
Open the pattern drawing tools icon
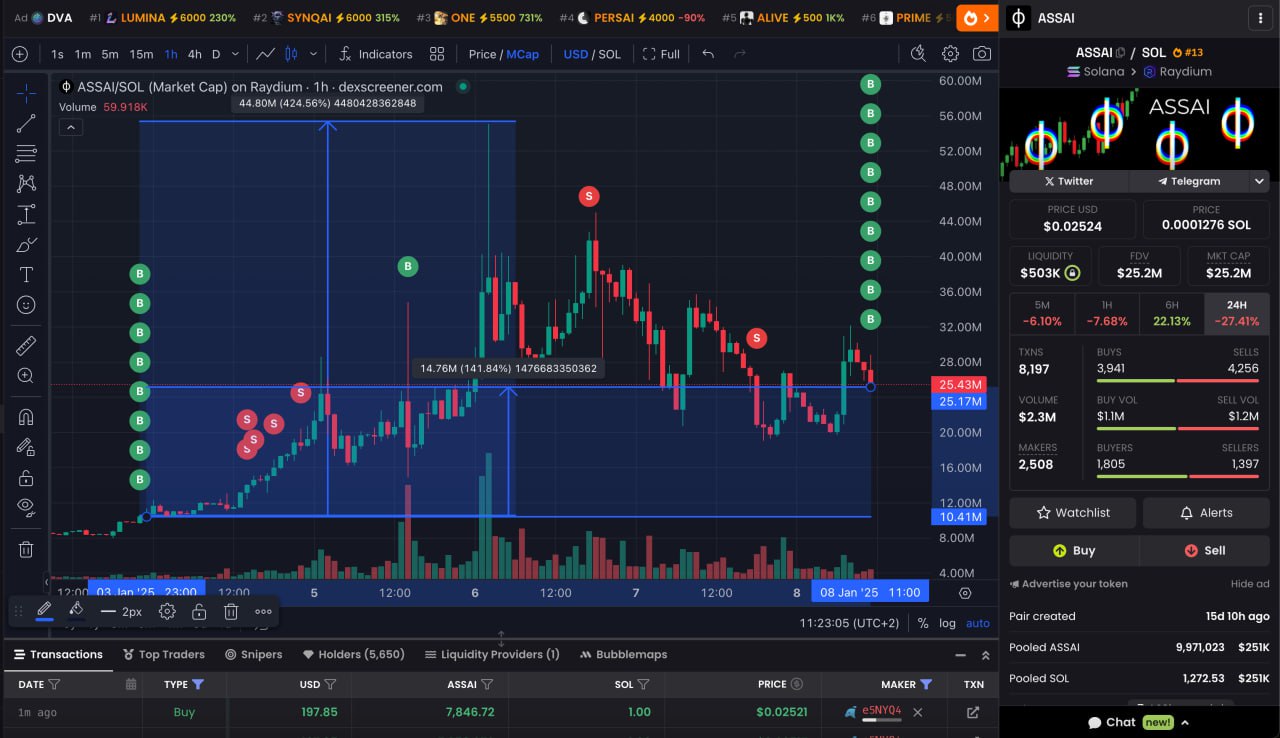click(26, 183)
